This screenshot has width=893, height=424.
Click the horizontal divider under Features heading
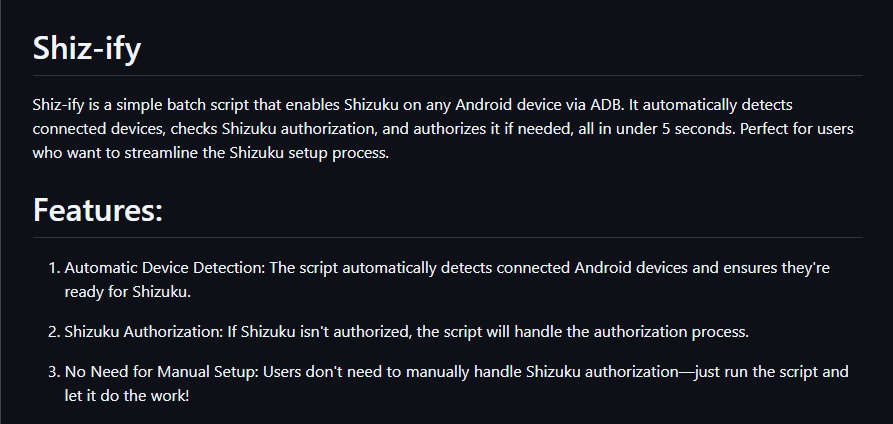(448, 237)
